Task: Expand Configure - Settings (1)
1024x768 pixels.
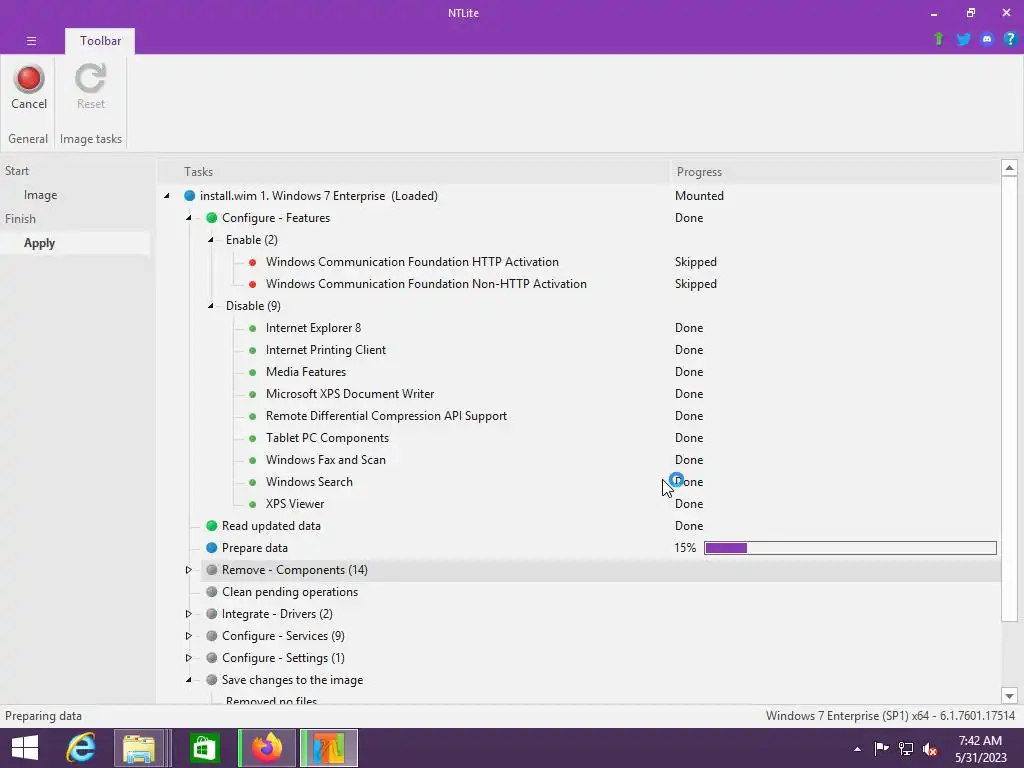Action: [189, 658]
